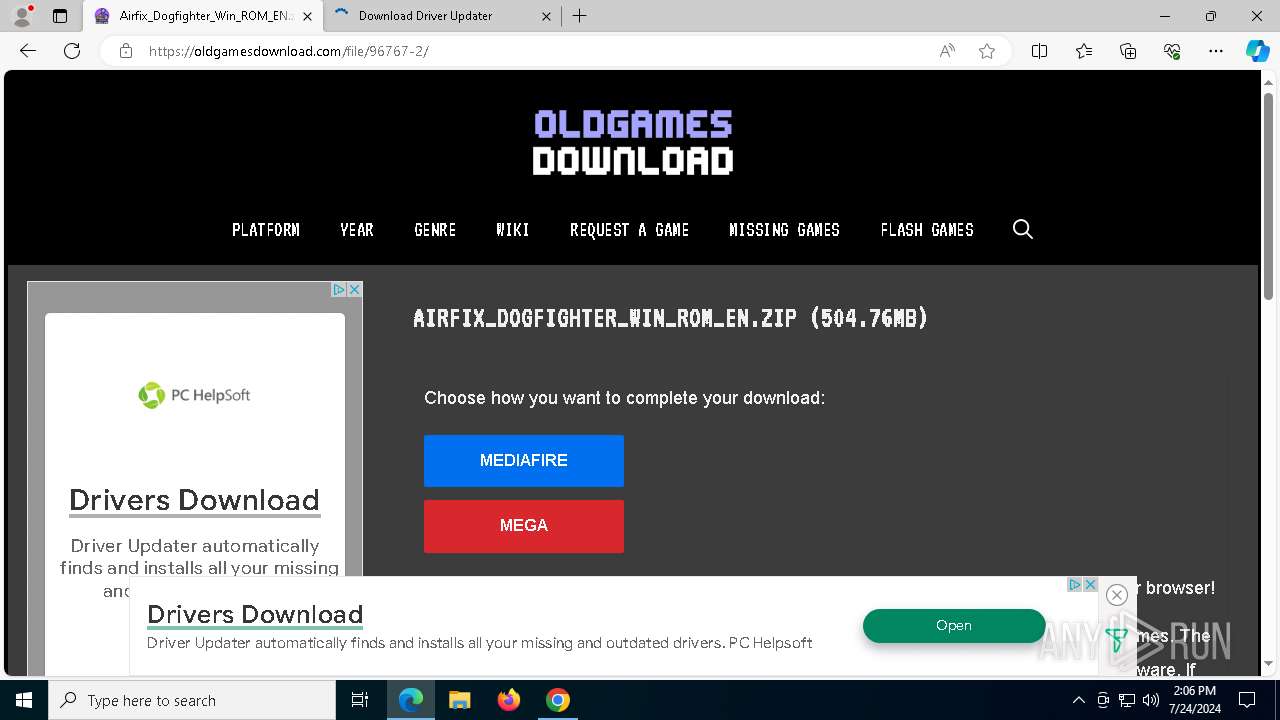Click Drivers Download heading in sidebar ad
Screen dimensions: 1280x720
pos(195,500)
